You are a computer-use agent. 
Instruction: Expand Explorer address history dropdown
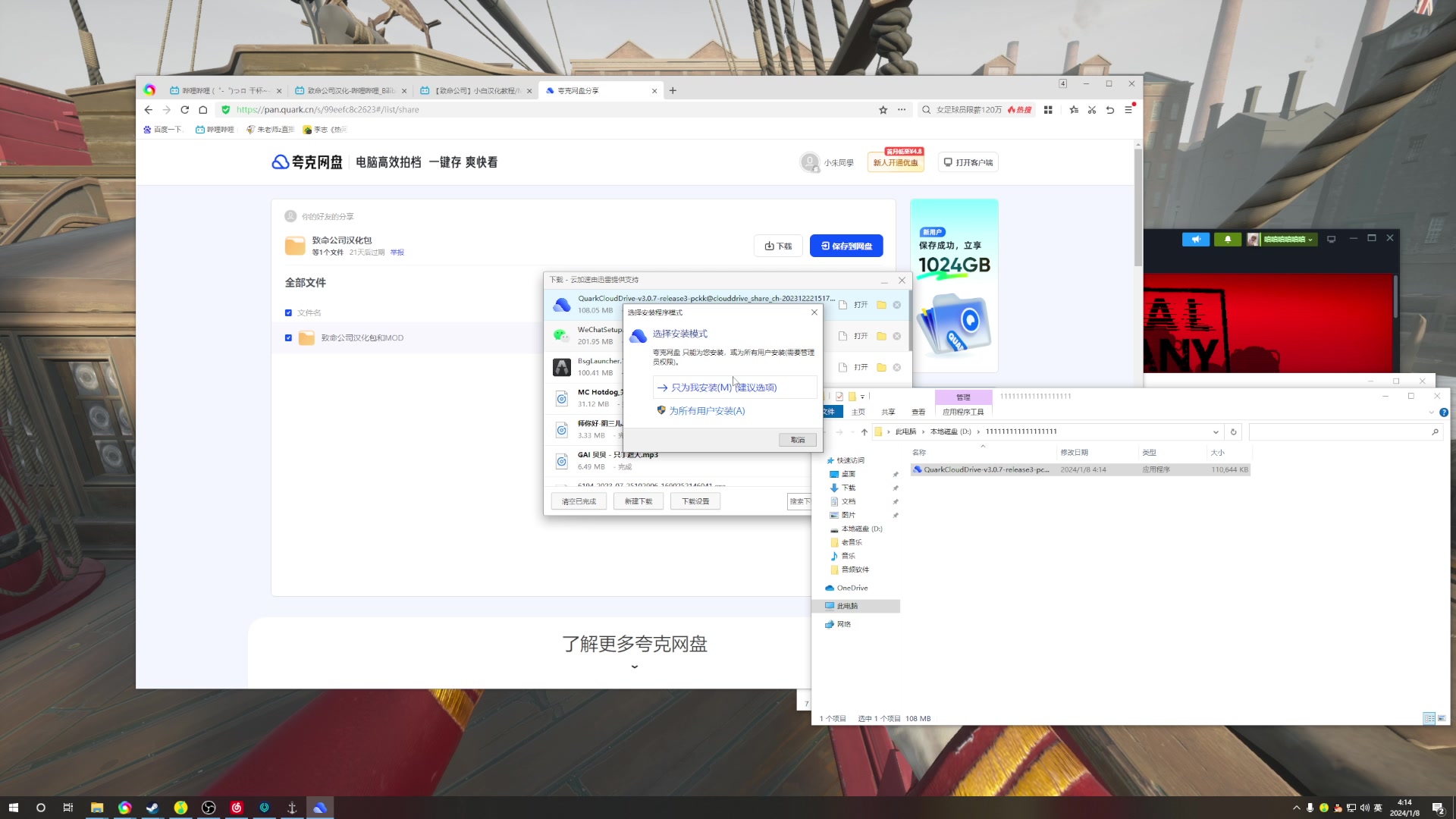pyautogui.click(x=1216, y=432)
